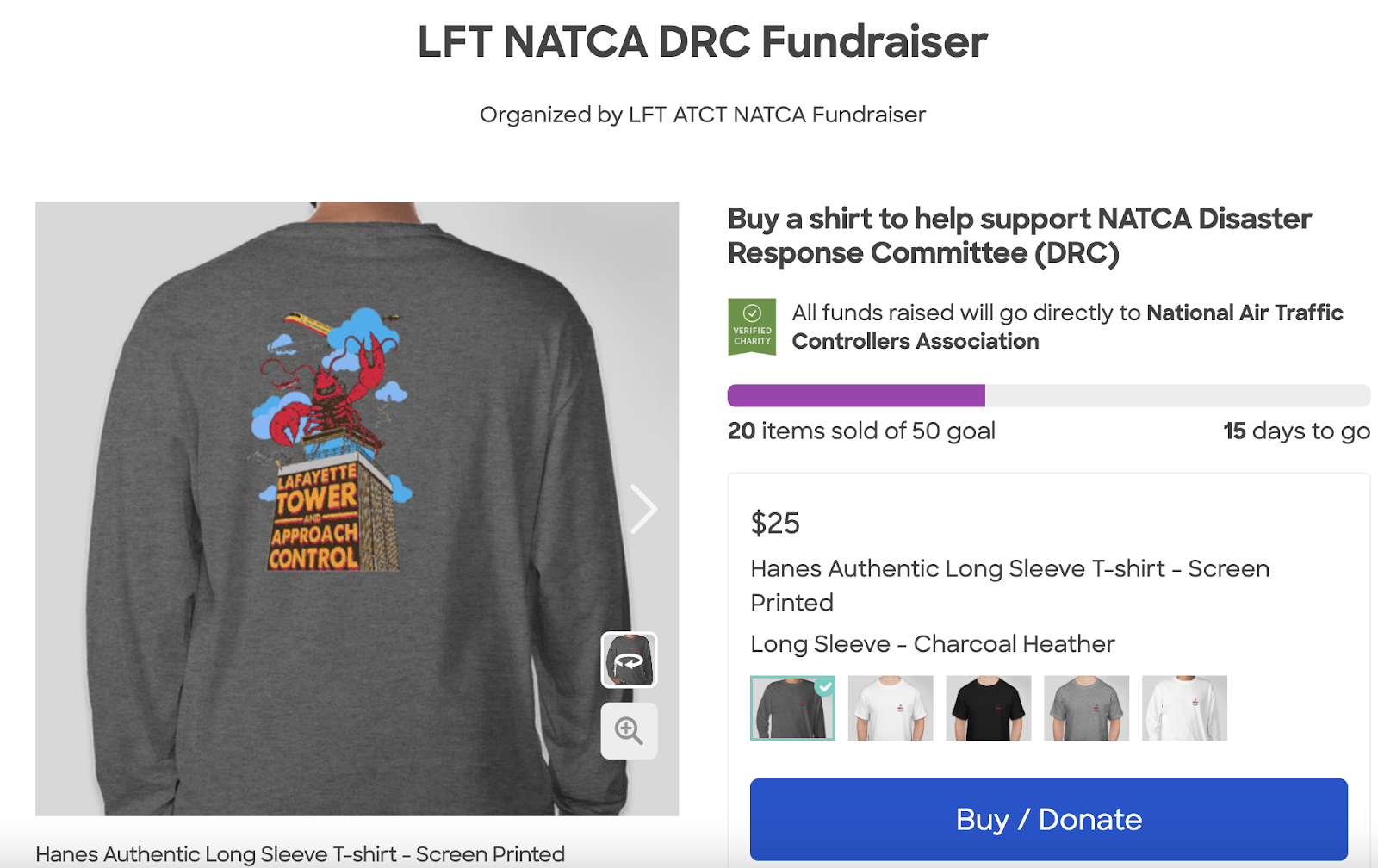1378x868 pixels.
Task: Click the Buy / Donate button
Action: pos(1049,820)
